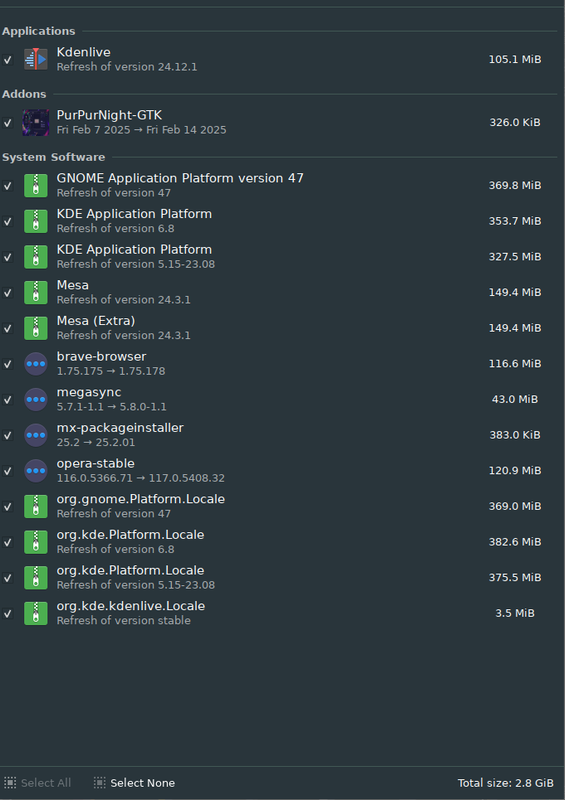Untick the opera-stable checkbox
Screen dimensions: 565x800
coord(8,471)
